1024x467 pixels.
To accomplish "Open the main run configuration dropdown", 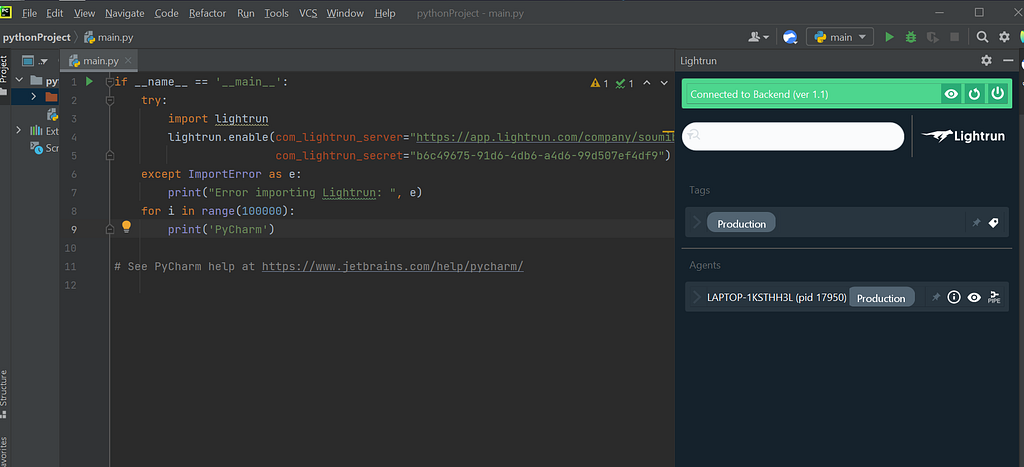I will point(840,37).
